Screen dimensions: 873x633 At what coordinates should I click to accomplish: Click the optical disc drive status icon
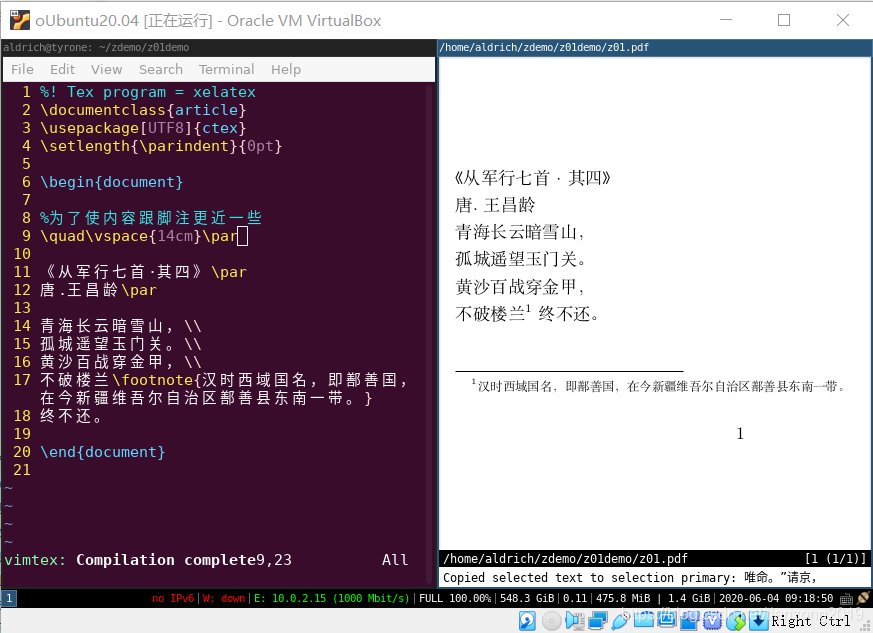[552, 621]
